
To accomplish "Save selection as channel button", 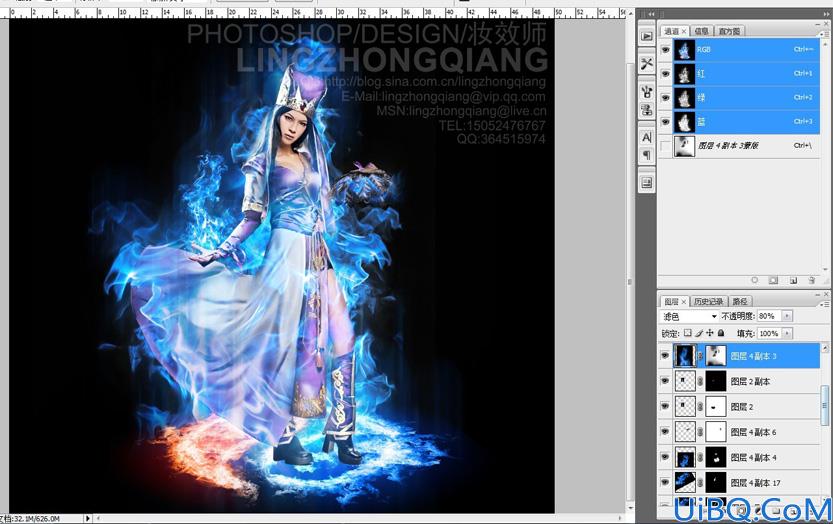I will [774, 280].
